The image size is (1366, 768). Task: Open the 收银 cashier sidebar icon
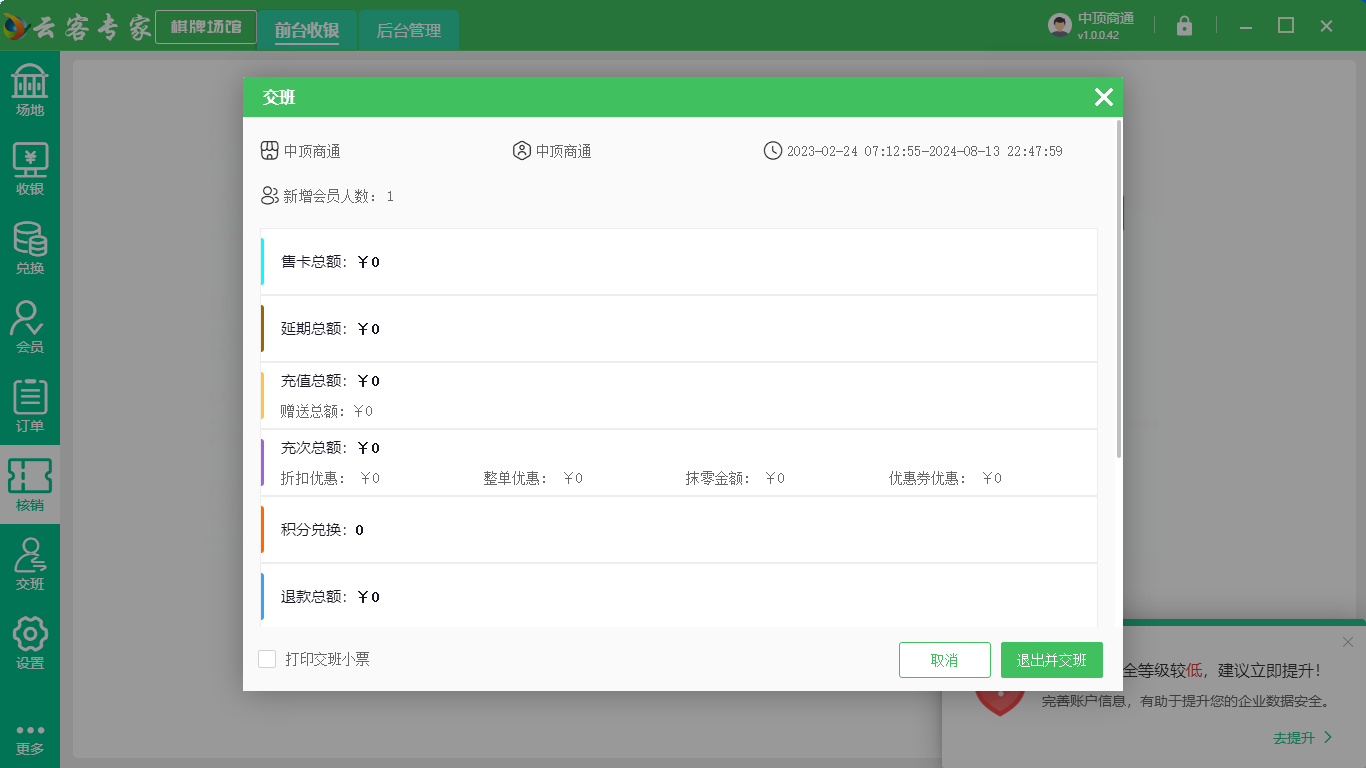pyautogui.click(x=30, y=169)
